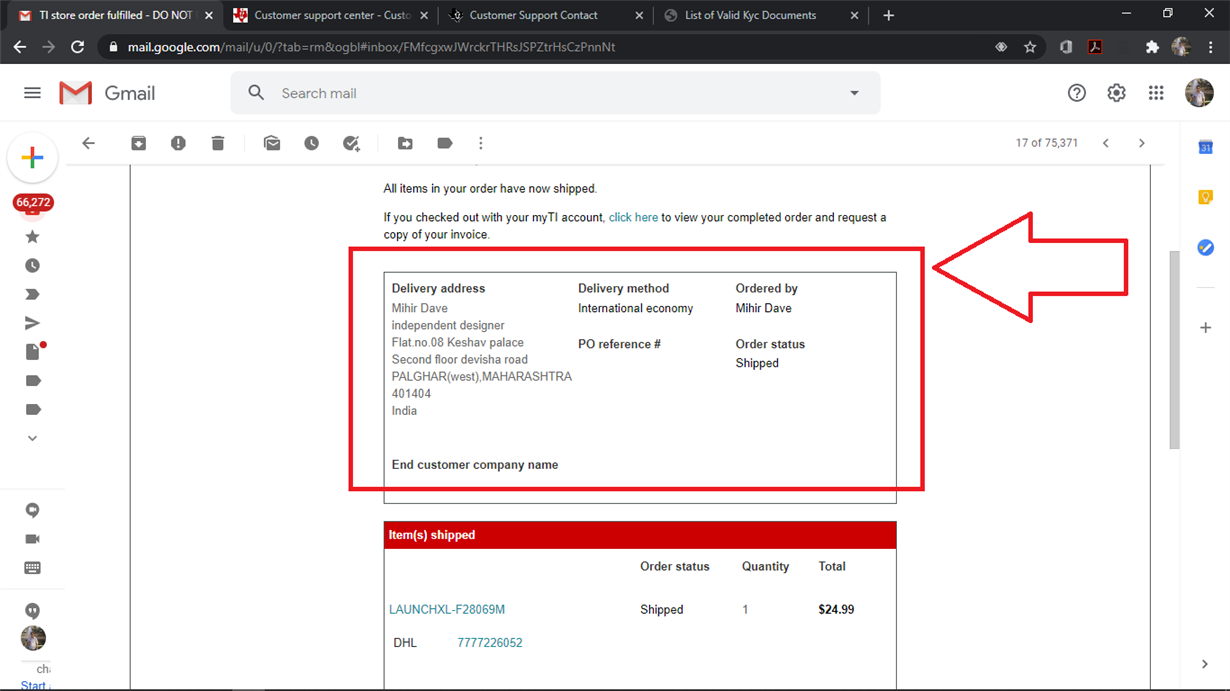Expand More labels chevron in sidebar
1230x691 pixels.
click(x=32, y=438)
